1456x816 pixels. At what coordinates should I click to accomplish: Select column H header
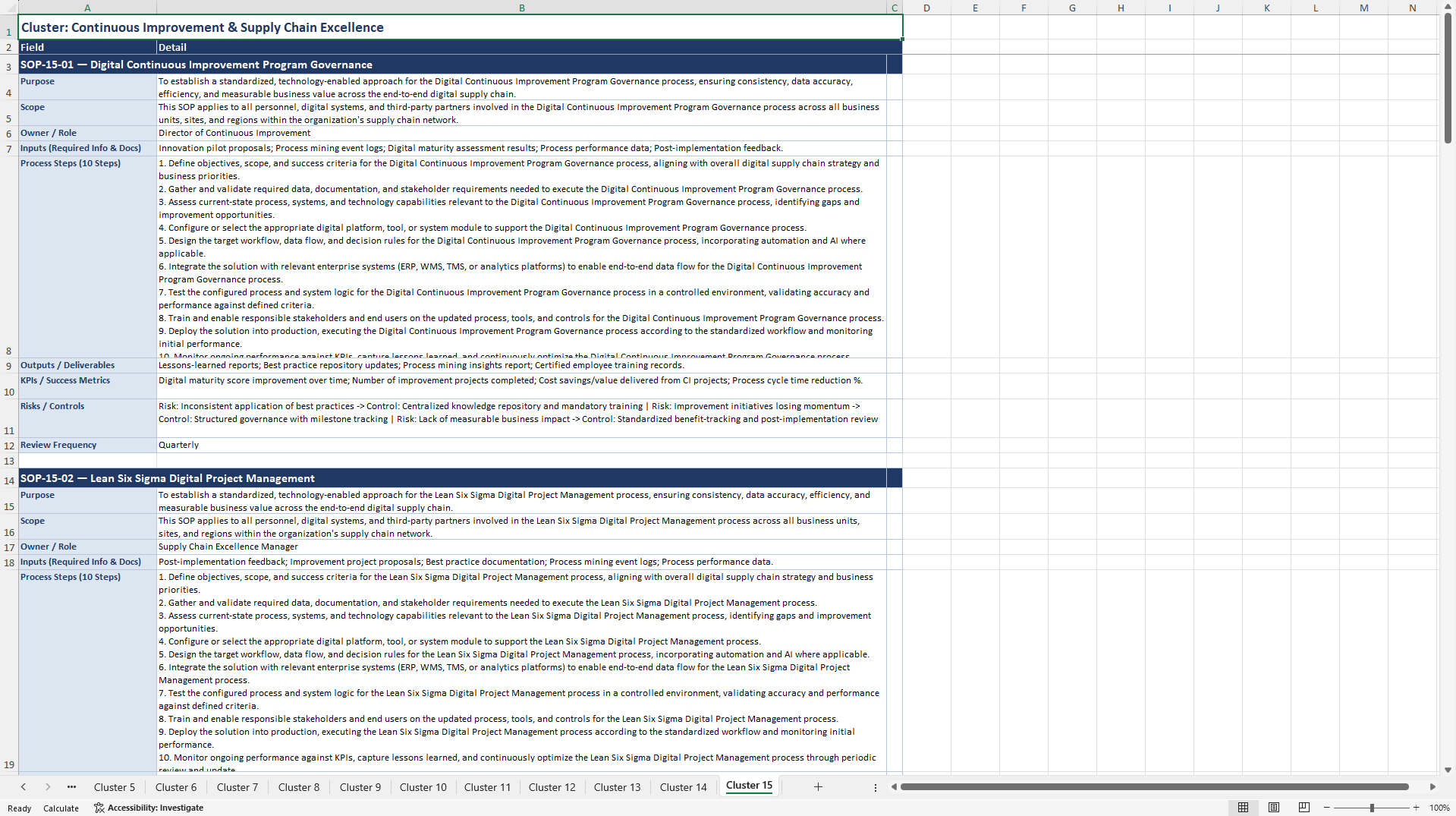[x=1121, y=8]
